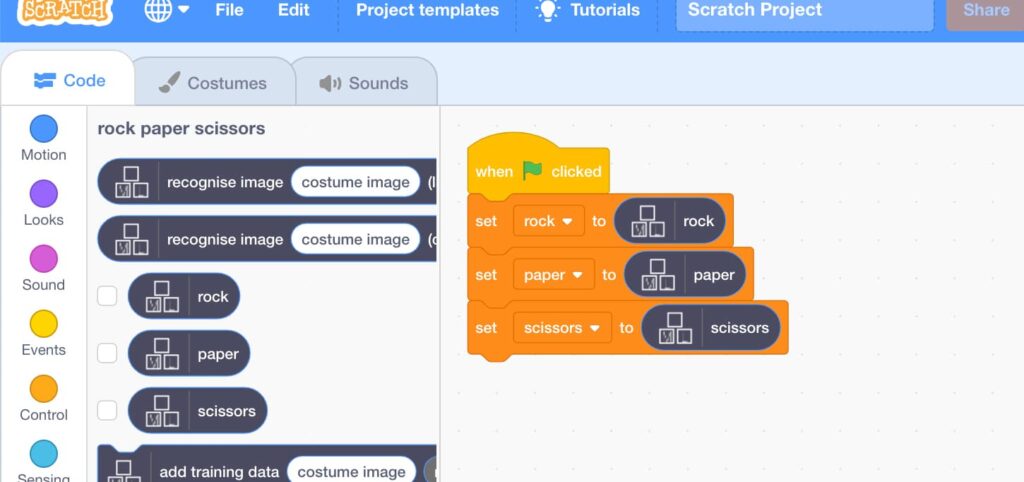Image resolution: width=1024 pixels, height=482 pixels.
Task: Click the add training data block icon
Action: [x=124, y=470]
